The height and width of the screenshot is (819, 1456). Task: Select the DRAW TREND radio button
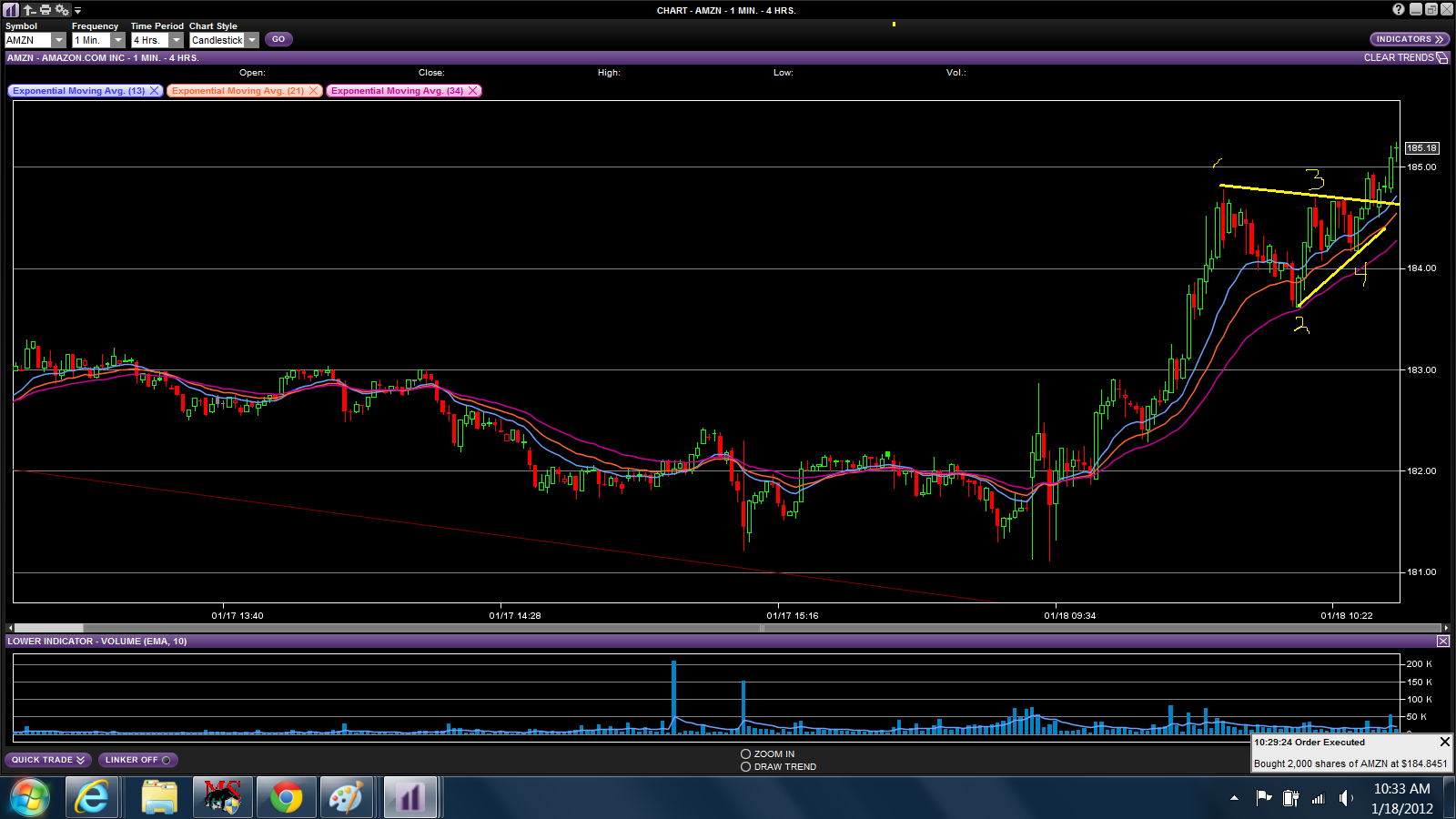[745, 767]
